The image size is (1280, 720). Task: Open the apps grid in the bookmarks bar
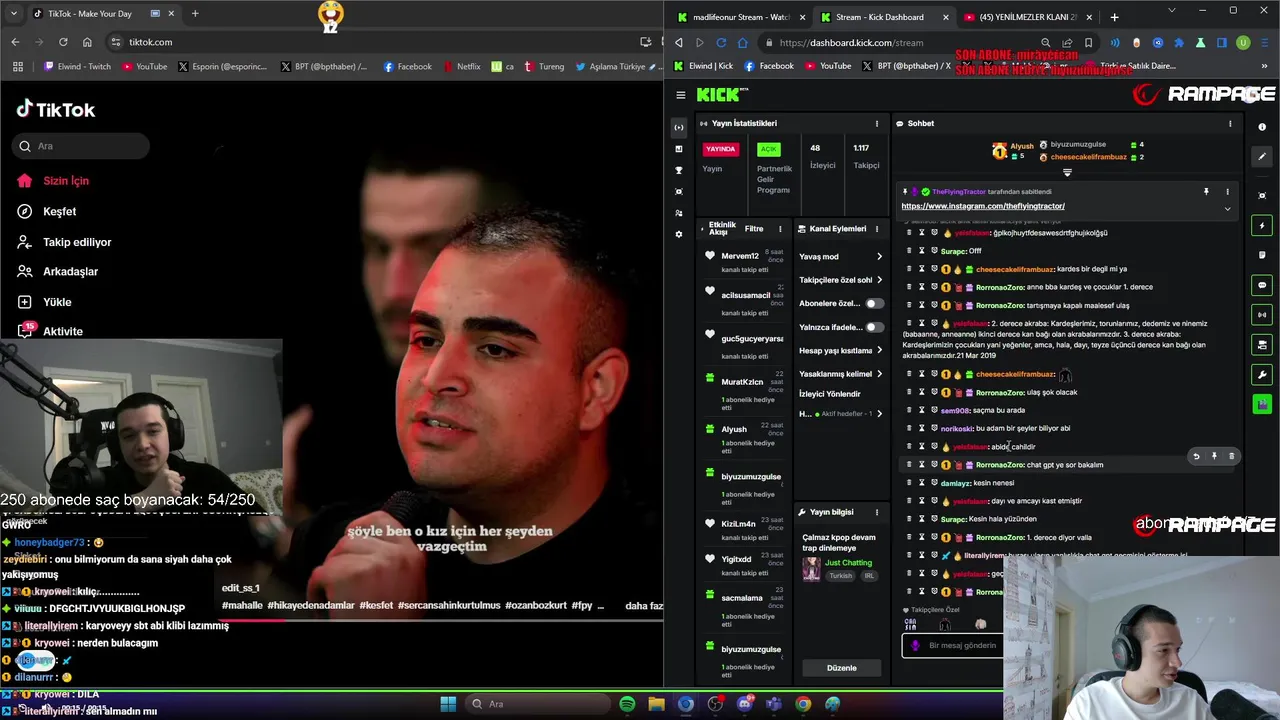[x=18, y=66]
